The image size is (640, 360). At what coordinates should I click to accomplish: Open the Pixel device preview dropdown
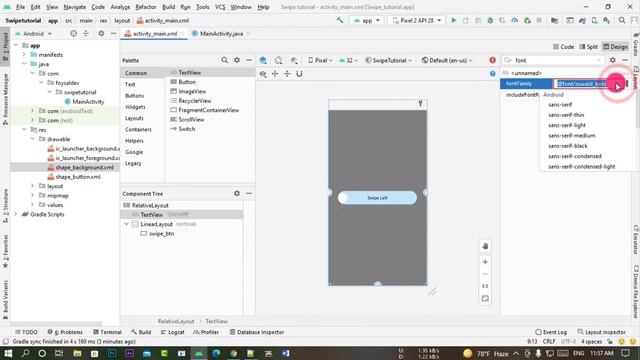320,60
